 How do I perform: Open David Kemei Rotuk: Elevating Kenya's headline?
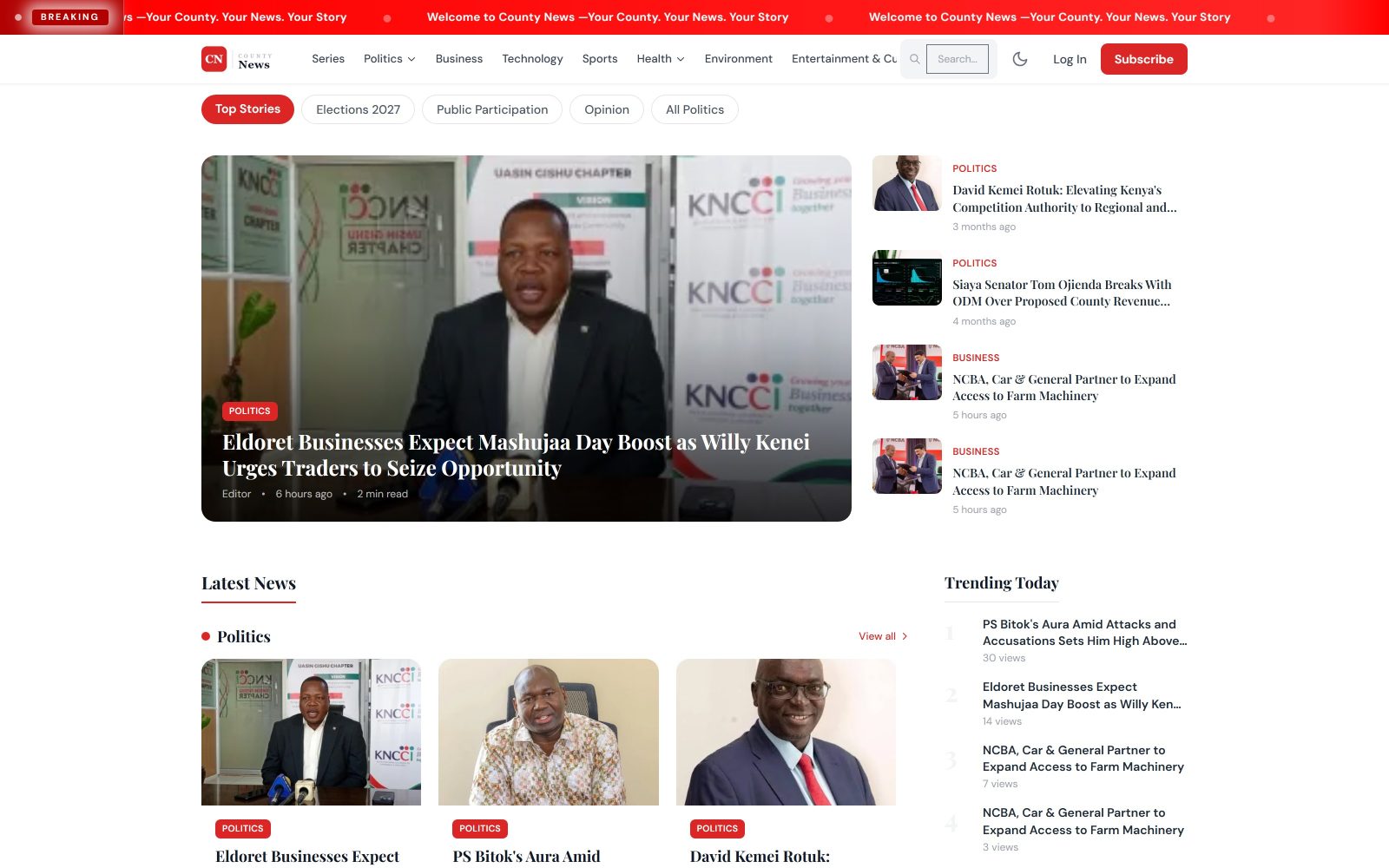1064,199
